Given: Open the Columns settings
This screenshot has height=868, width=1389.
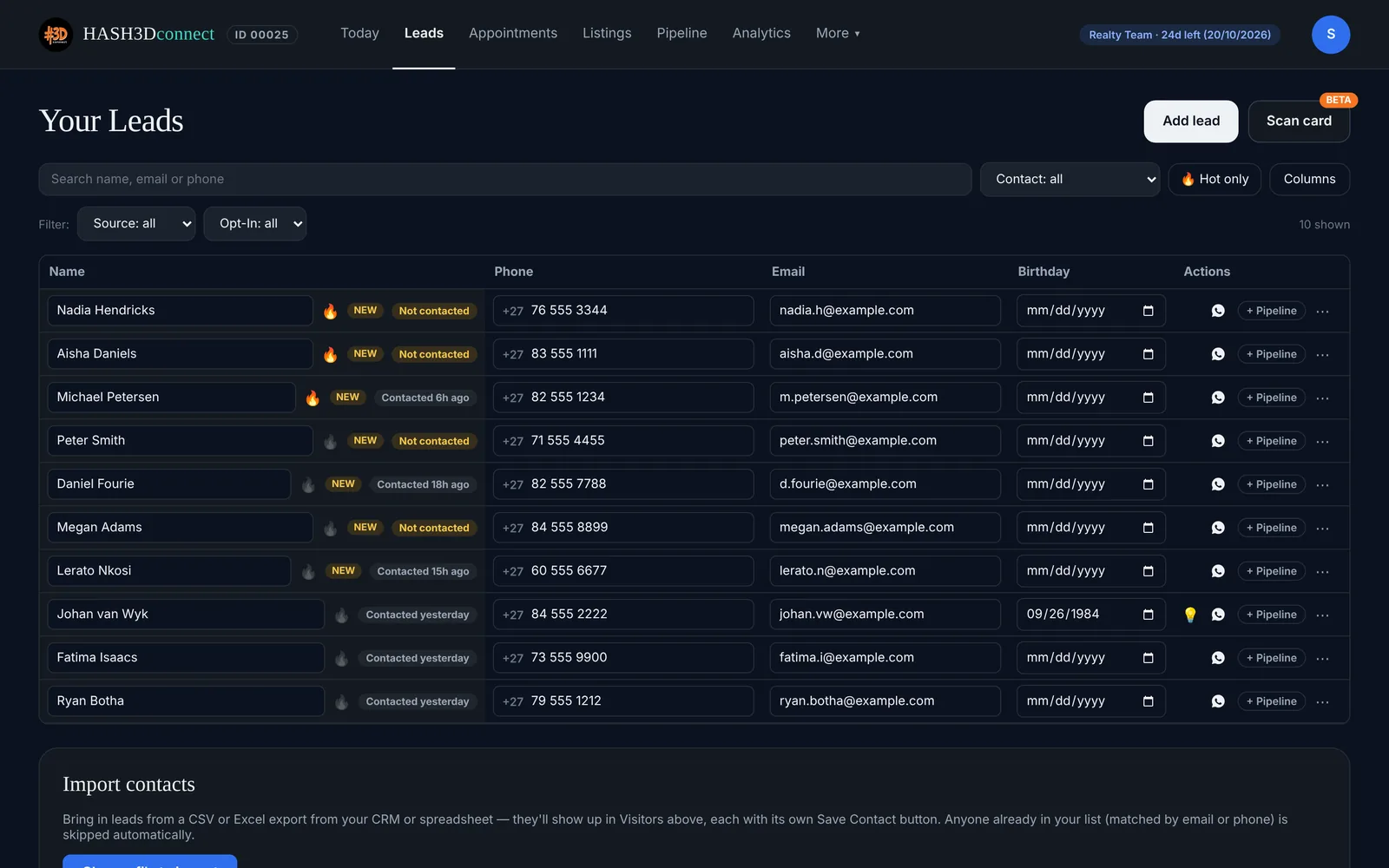Looking at the screenshot, I should pyautogui.click(x=1309, y=179).
